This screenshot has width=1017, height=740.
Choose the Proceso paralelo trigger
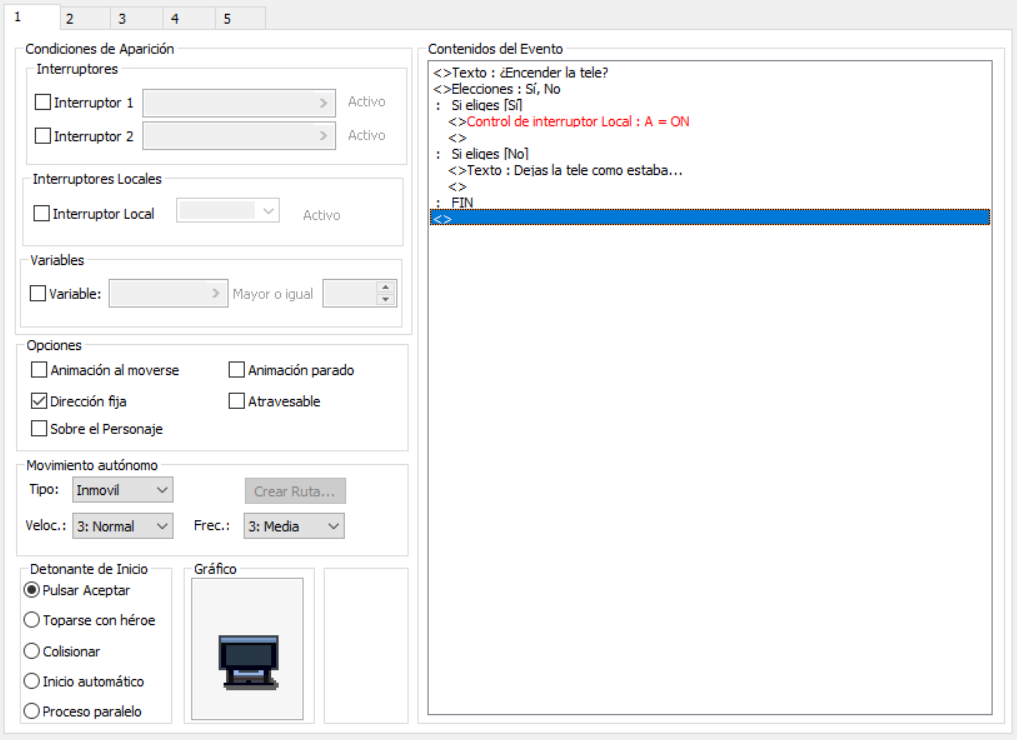(x=32, y=711)
